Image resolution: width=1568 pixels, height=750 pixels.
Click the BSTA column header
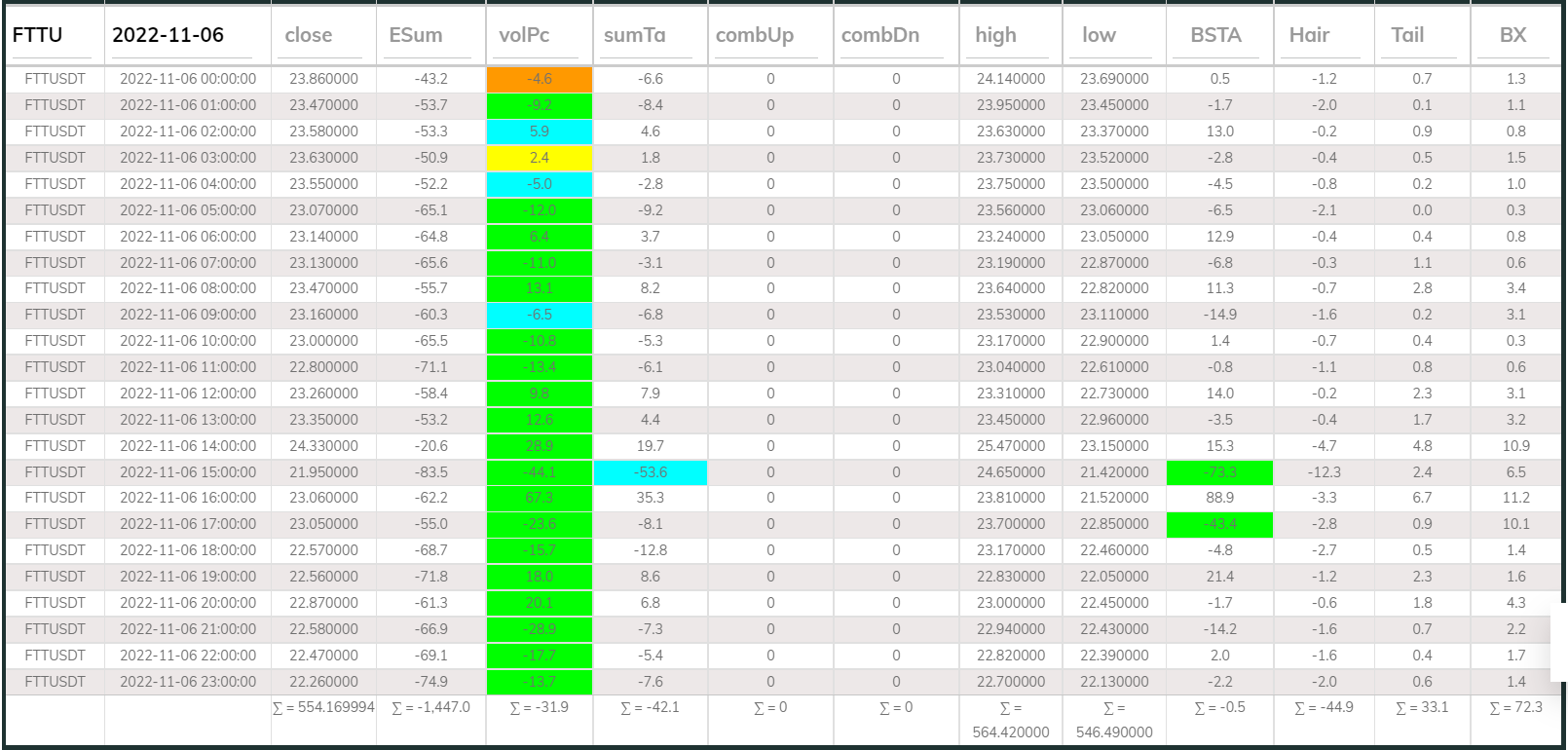pos(1215,35)
